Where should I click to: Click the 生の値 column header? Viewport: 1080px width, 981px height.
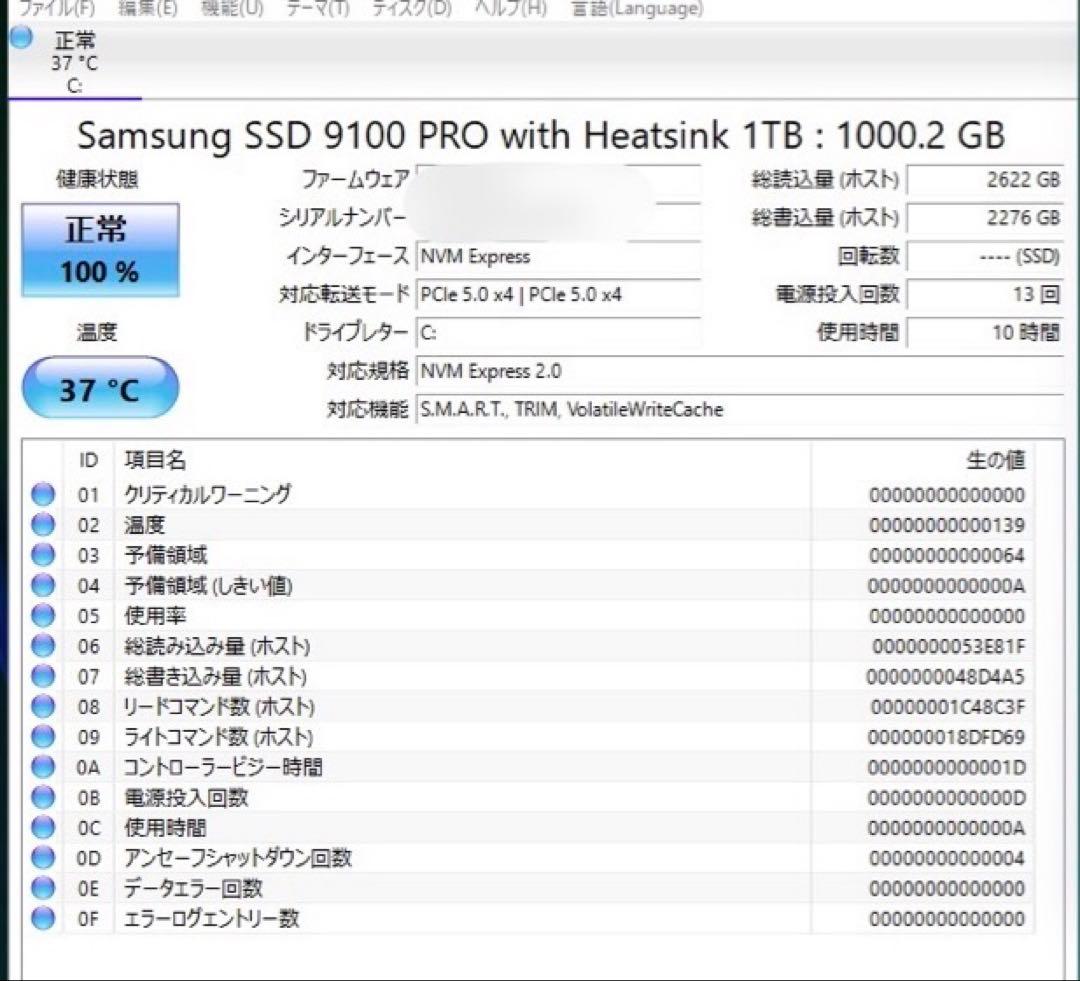pos(997,460)
